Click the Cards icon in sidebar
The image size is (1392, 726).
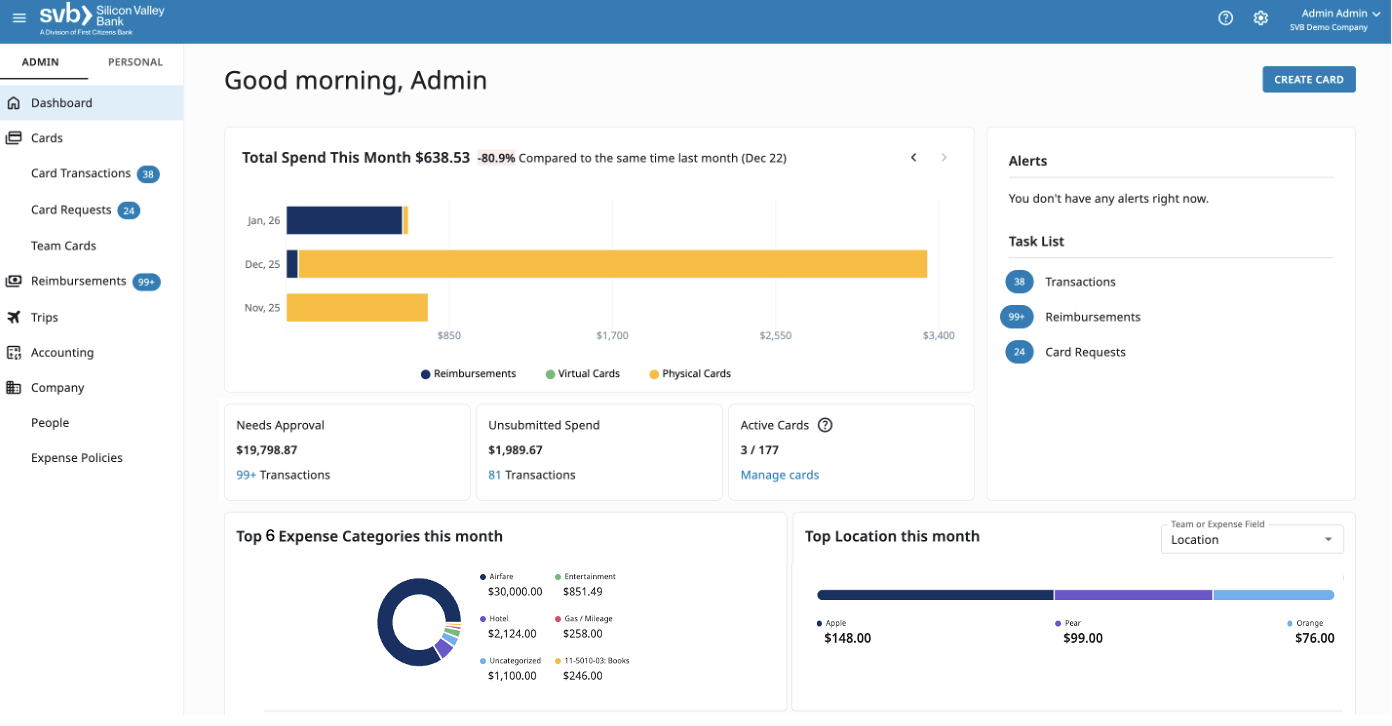[x=14, y=138]
